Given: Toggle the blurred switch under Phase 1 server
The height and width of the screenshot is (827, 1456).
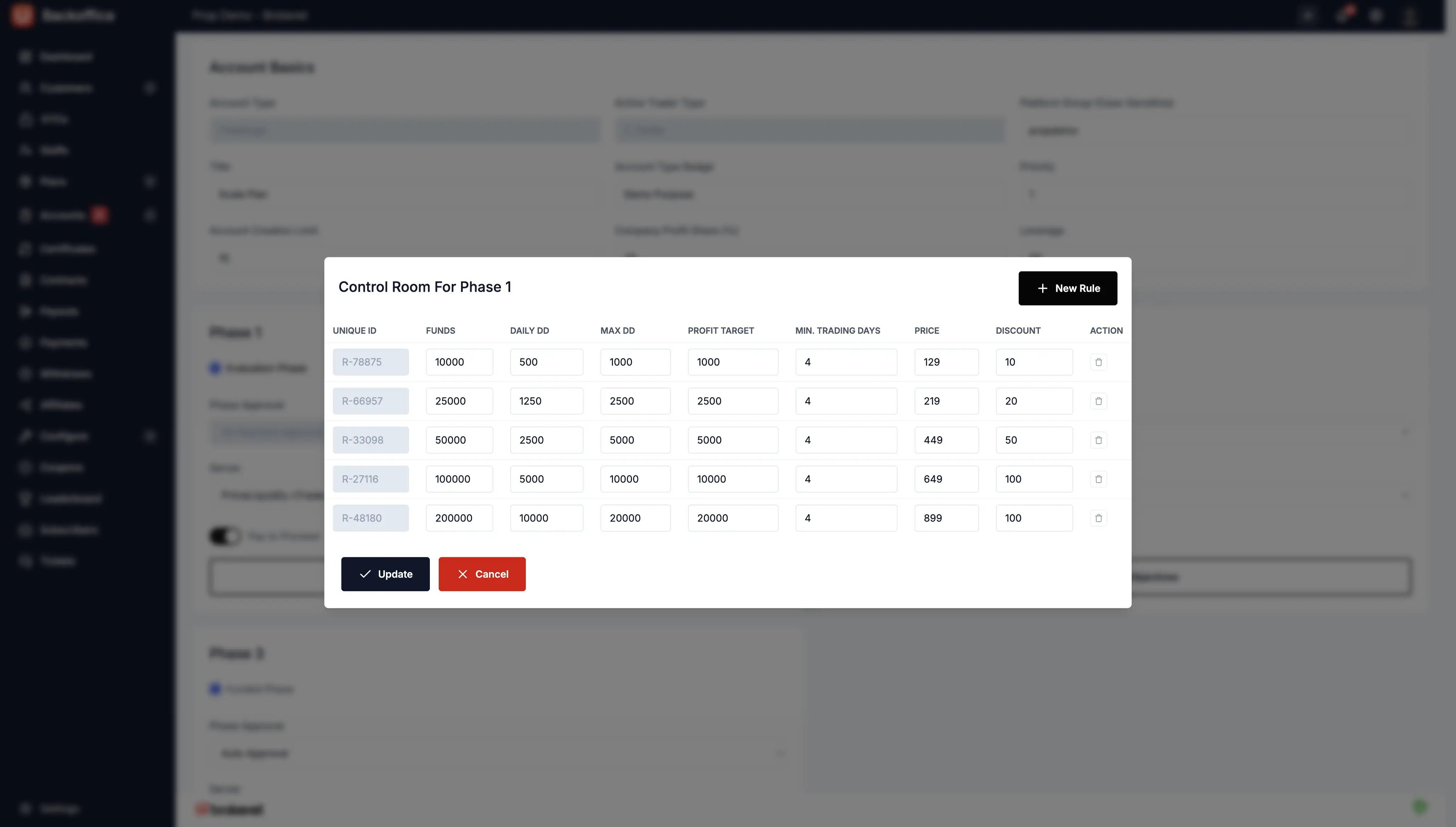Looking at the screenshot, I should click(225, 536).
